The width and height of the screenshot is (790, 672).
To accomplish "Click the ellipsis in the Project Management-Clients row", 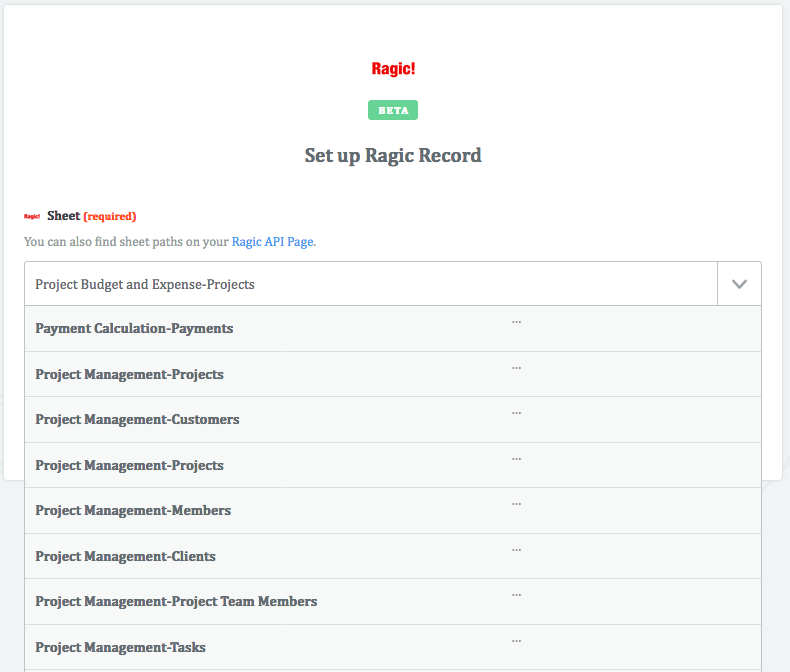I will coord(516,550).
